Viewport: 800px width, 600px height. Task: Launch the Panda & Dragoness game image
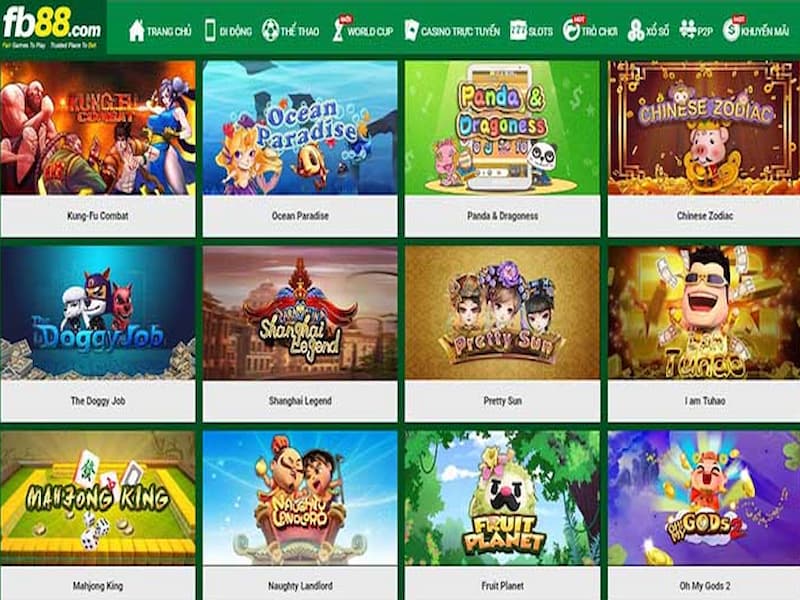coord(502,128)
